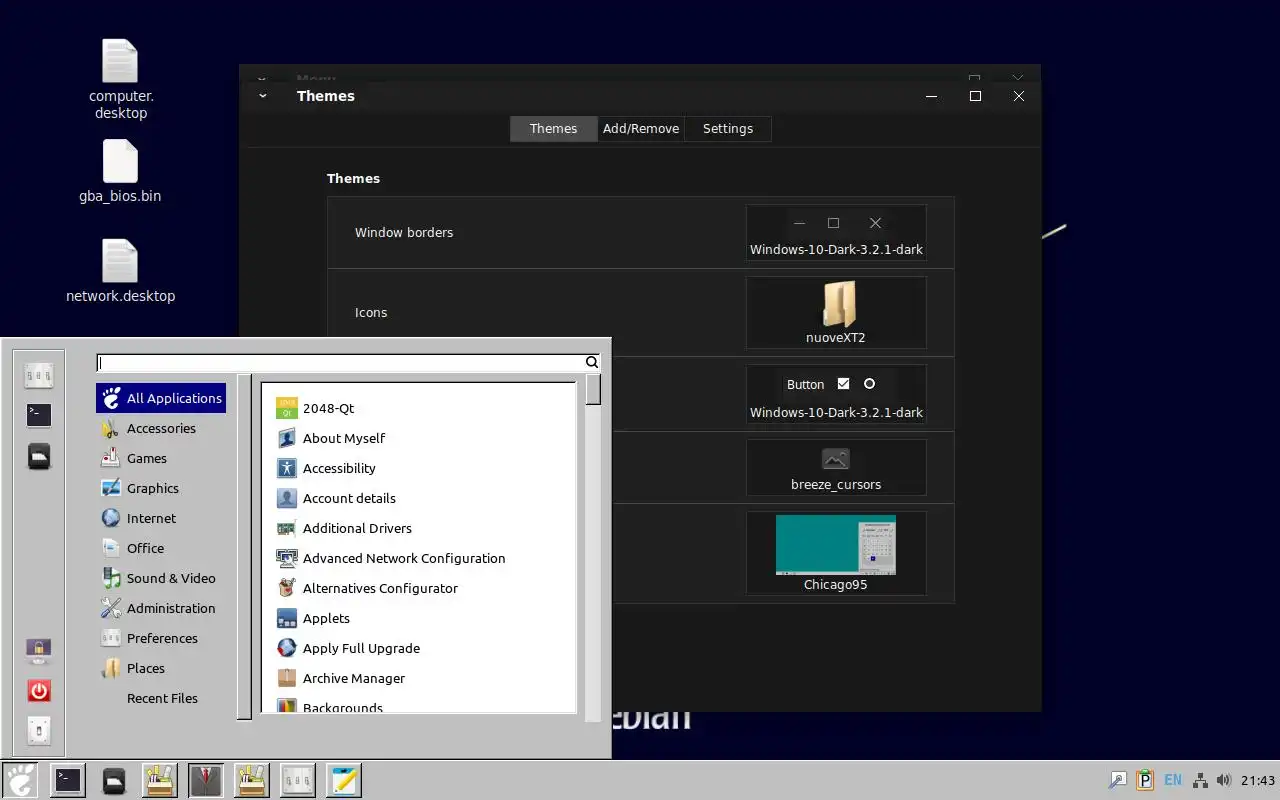Select the network.desktop desktop file
Viewport: 1280px width, 800px height.
[120, 272]
